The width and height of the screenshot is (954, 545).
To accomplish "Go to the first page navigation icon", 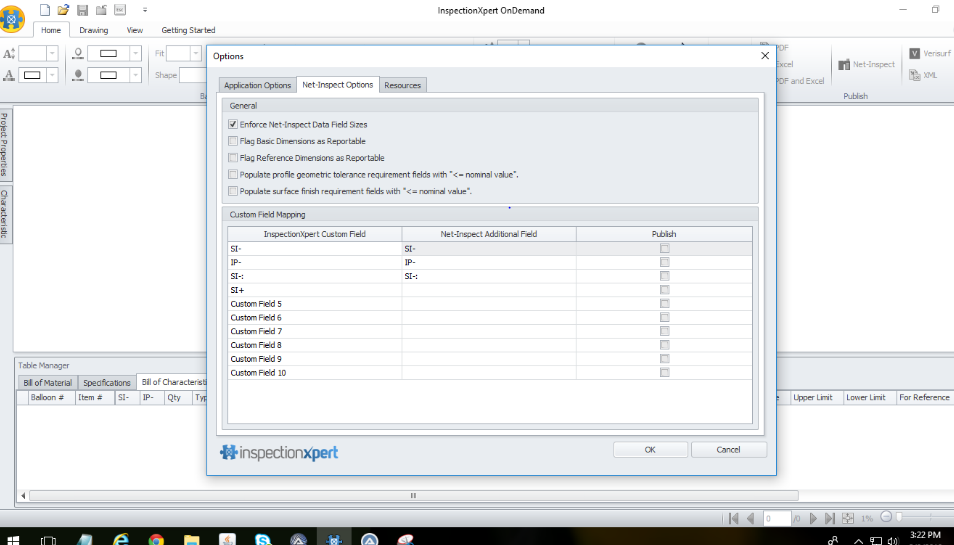I will [734, 518].
